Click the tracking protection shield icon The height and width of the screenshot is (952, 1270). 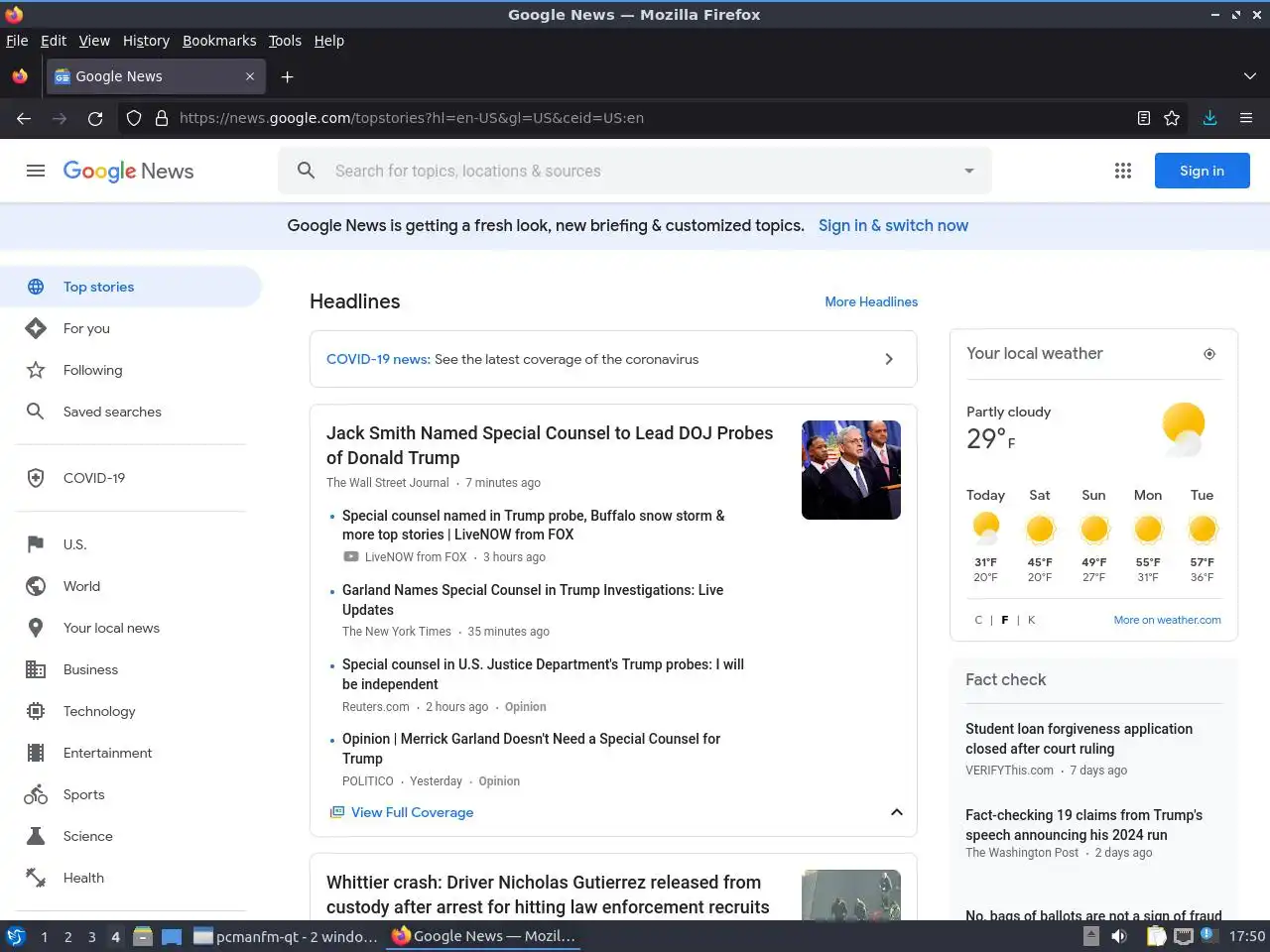[x=134, y=118]
